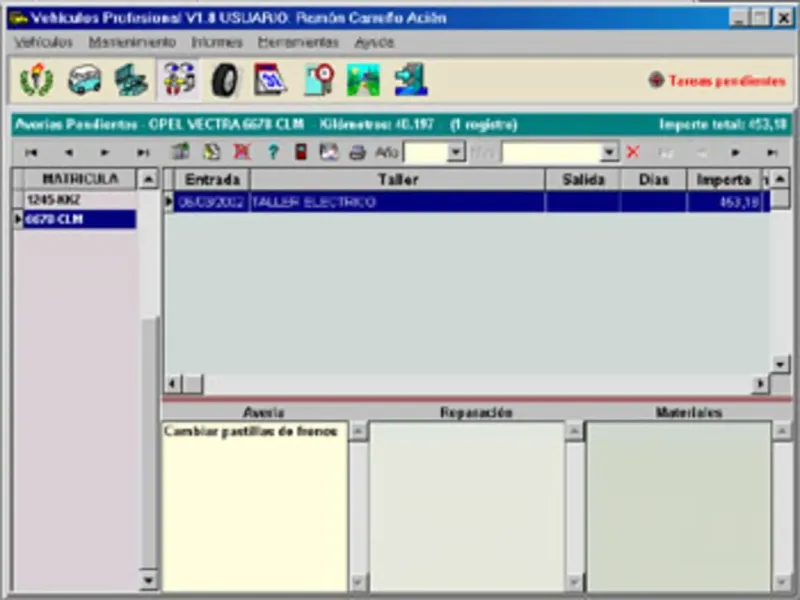The width and height of the screenshot is (800, 600).
Task: Open the Mantenimiento menu
Action: point(132,42)
